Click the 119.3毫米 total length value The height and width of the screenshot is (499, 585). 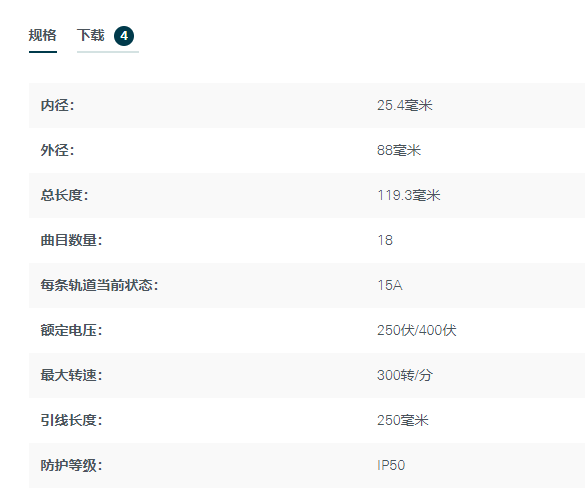click(409, 195)
